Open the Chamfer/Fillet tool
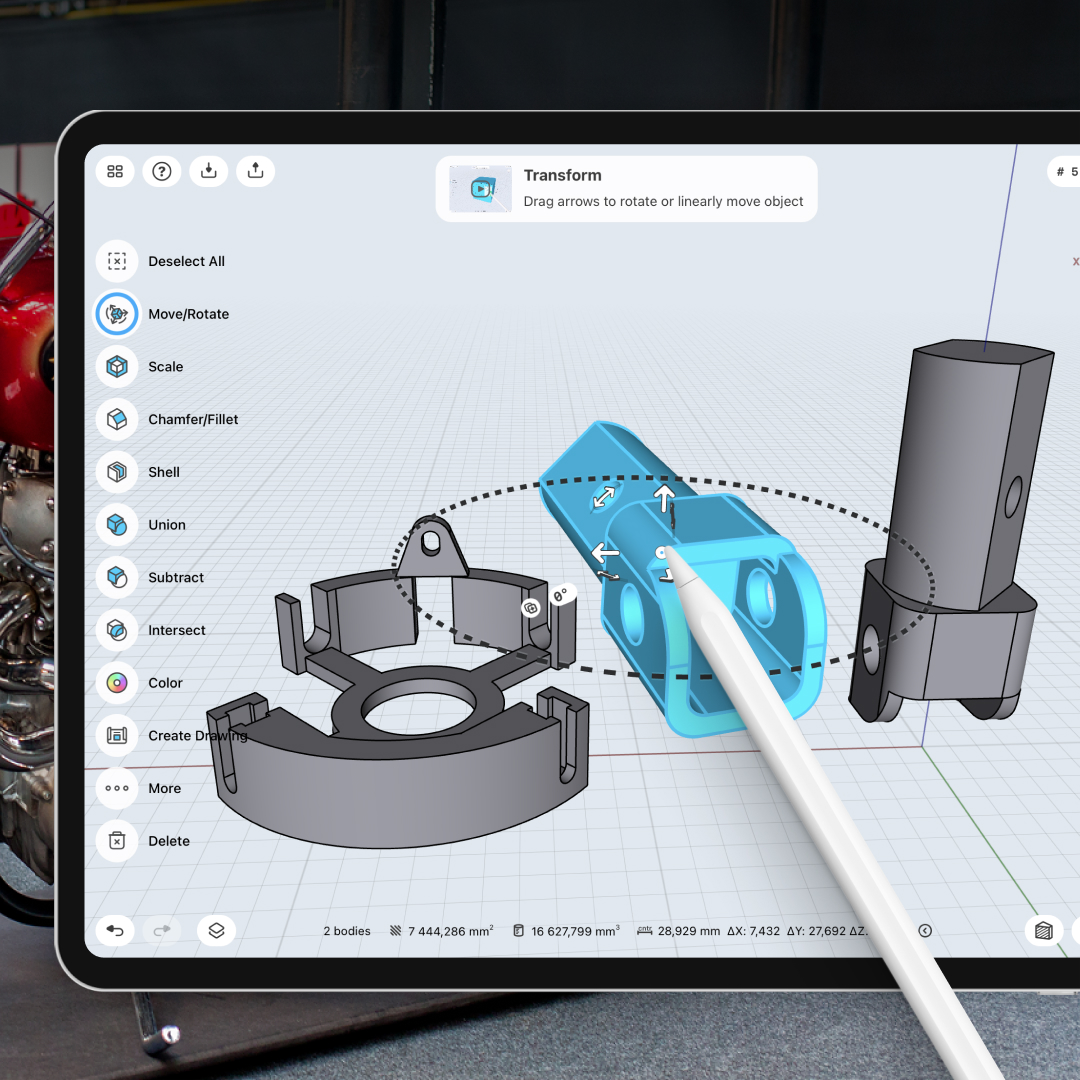1080x1080 pixels. [x=169, y=419]
